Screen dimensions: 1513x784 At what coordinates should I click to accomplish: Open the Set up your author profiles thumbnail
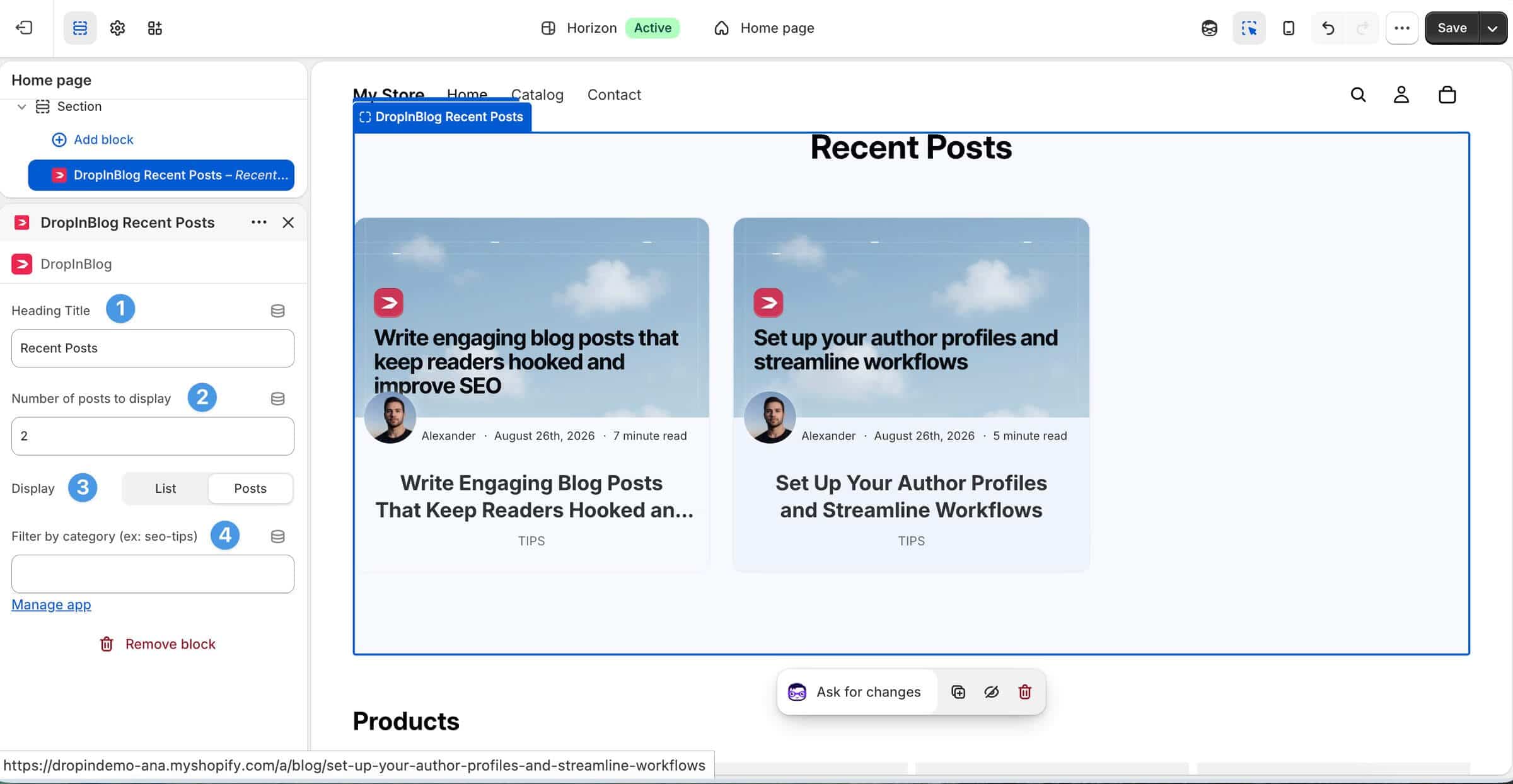[911, 317]
